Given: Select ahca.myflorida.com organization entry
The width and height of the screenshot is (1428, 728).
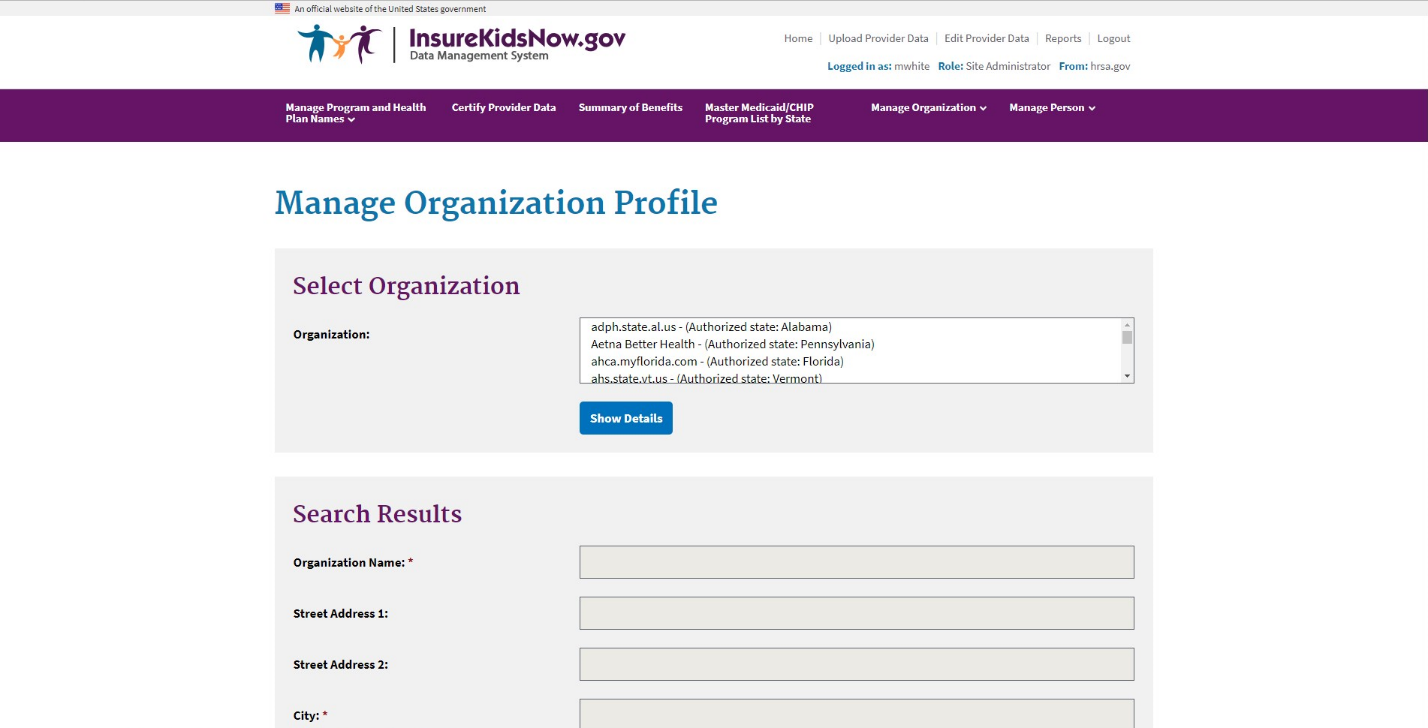Looking at the screenshot, I should (850, 361).
